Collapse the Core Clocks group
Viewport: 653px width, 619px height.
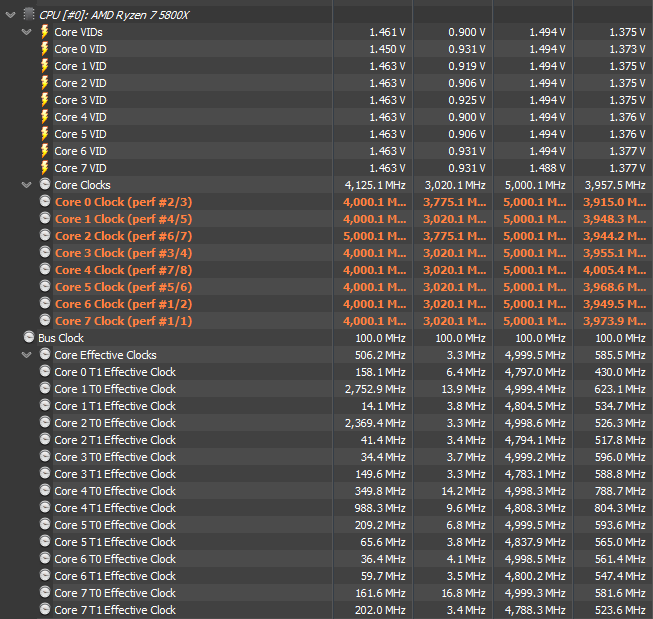(x=27, y=185)
